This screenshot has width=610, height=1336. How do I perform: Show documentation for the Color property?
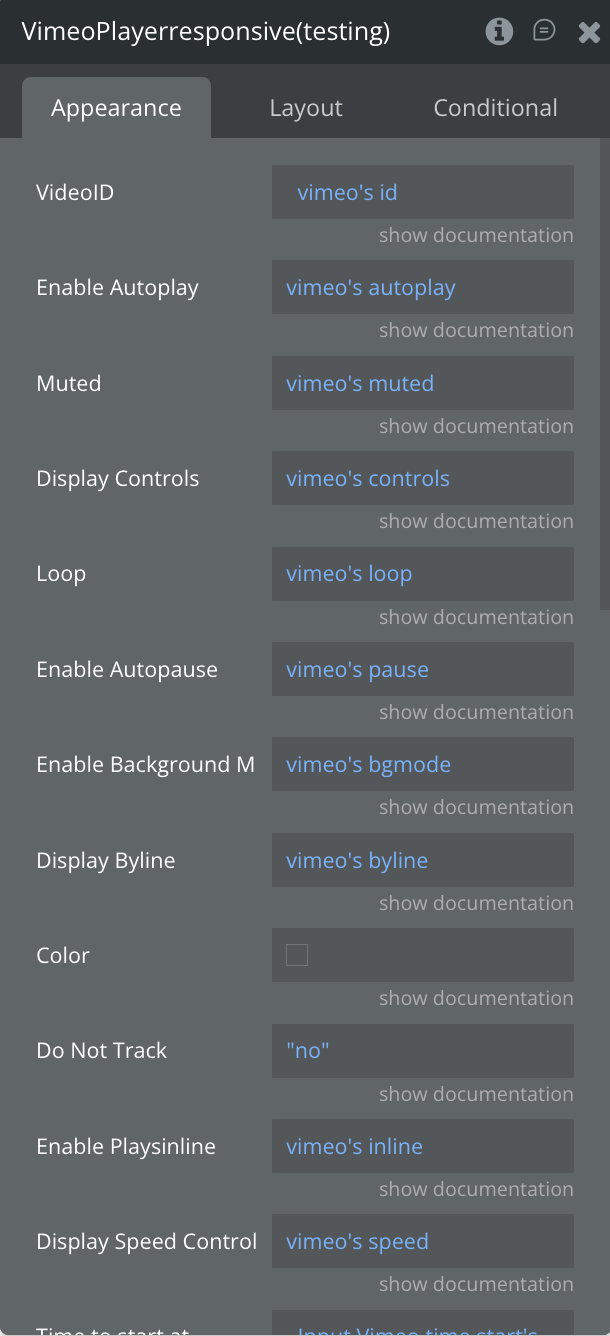476,998
